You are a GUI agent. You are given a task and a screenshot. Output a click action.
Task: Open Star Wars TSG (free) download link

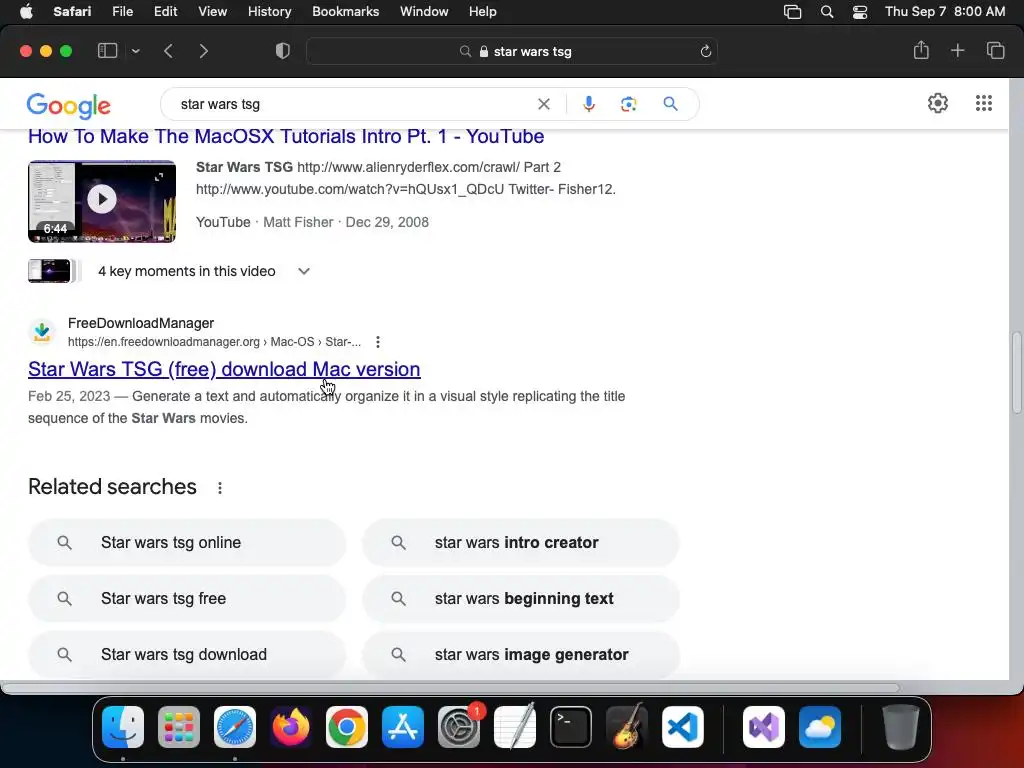coord(224,369)
